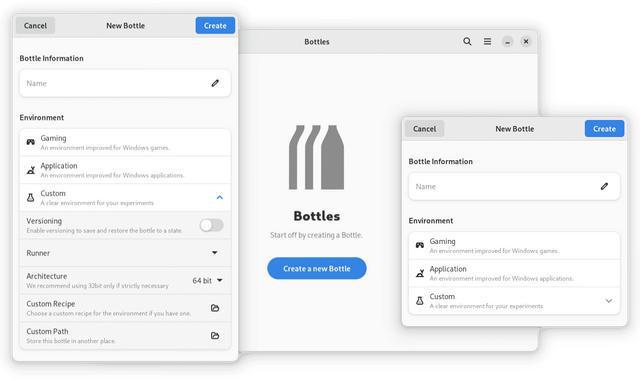Click Application icon in left dialog
The height and width of the screenshot is (381, 640).
tap(31, 170)
